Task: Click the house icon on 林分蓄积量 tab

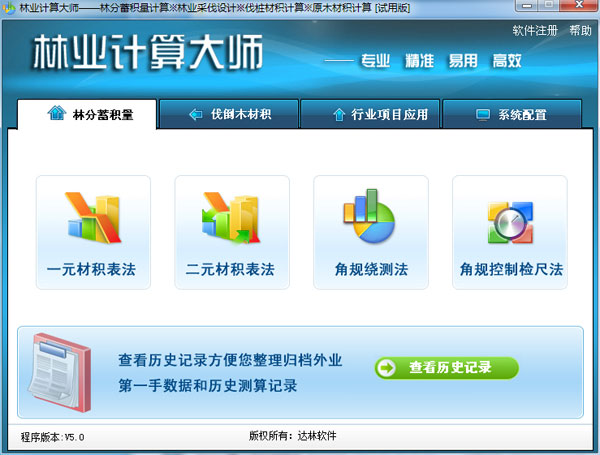Action: pyautogui.click(x=57, y=113)
